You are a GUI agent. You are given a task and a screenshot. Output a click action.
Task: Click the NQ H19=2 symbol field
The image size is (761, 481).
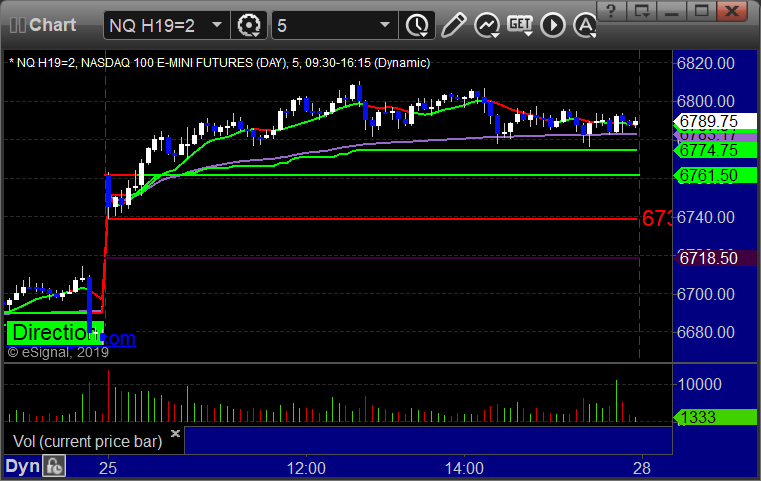pos(166,25)
